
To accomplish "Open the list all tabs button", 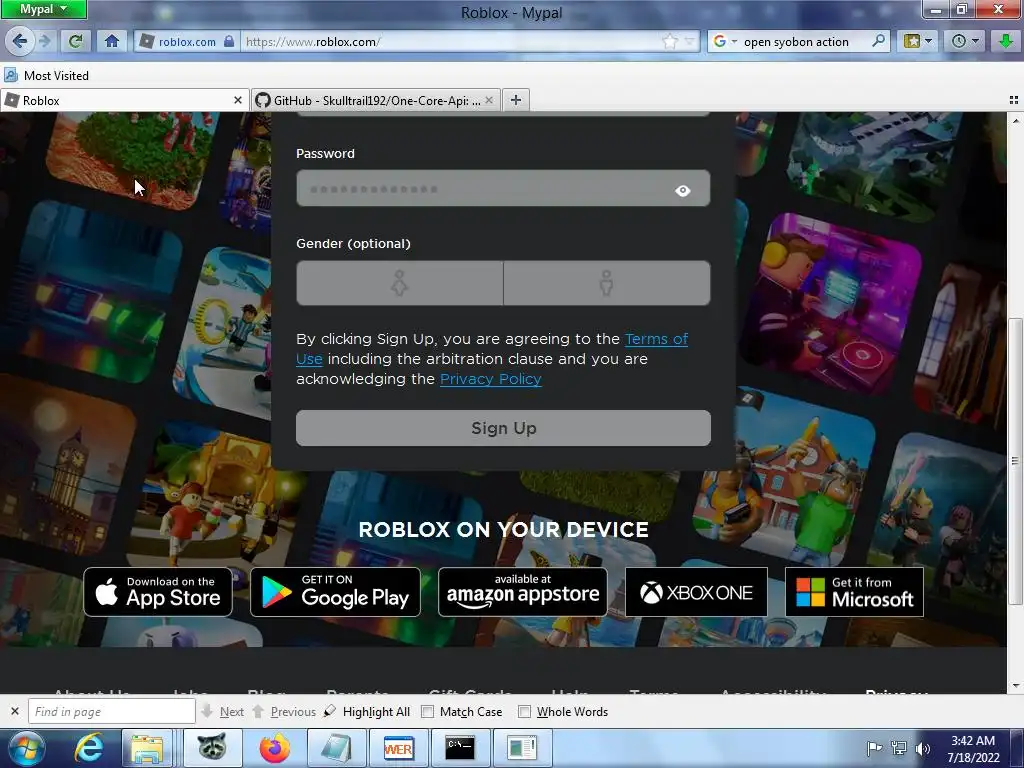I will click(x=1014, y=100).
